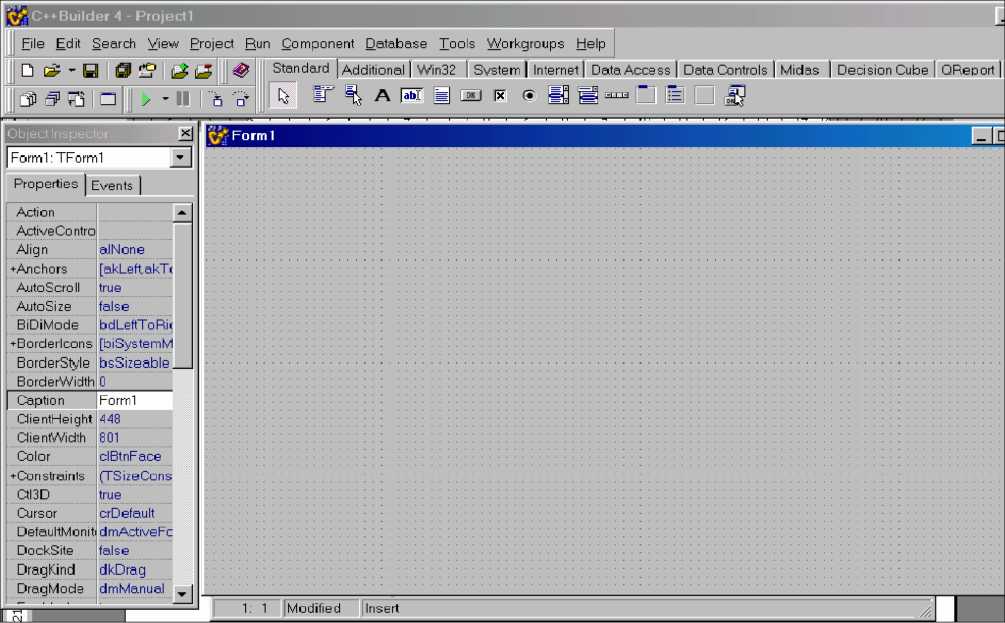Select the arrow pointer palette tool
This screenshot has height=623, width=1005.
283,96
